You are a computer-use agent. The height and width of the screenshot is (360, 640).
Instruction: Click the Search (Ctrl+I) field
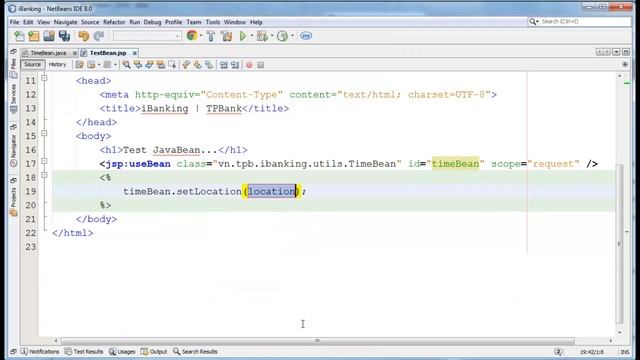(580, 21)
